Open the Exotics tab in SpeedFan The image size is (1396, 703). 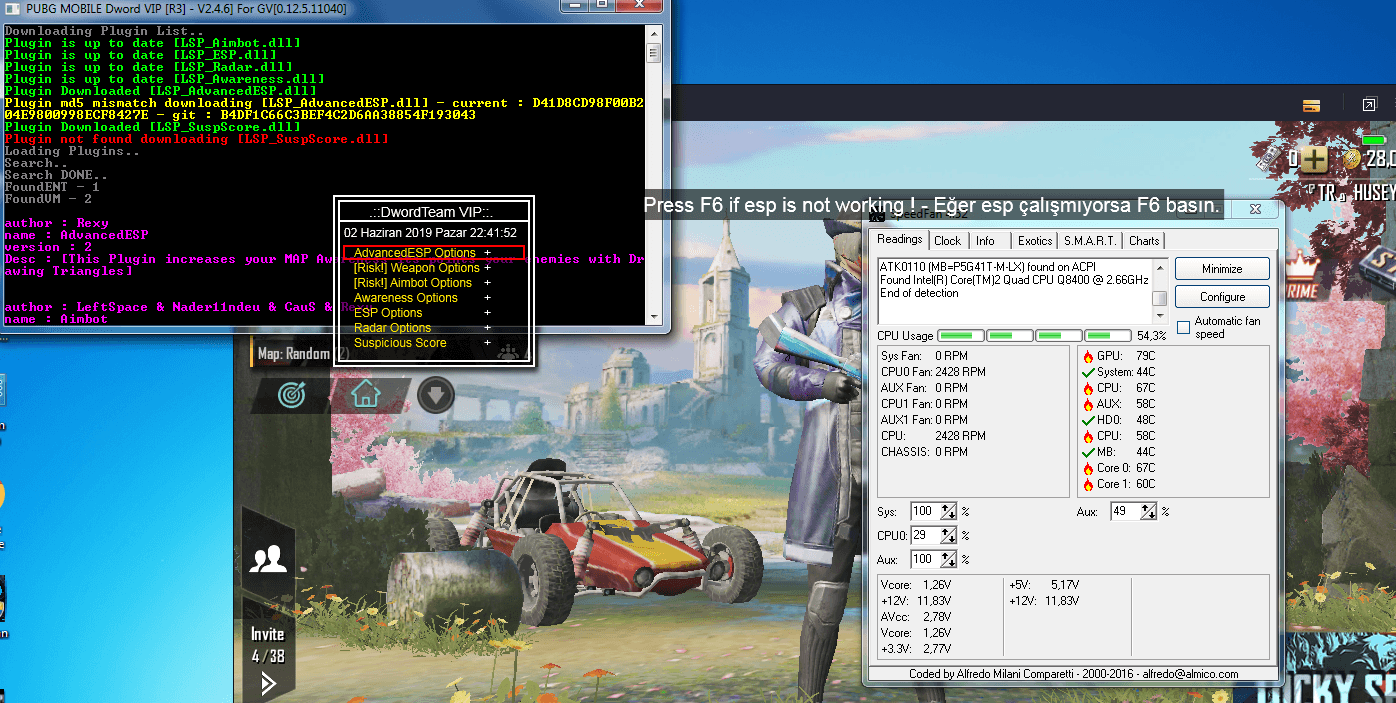pyautogui.click(x=1035, y=241)
